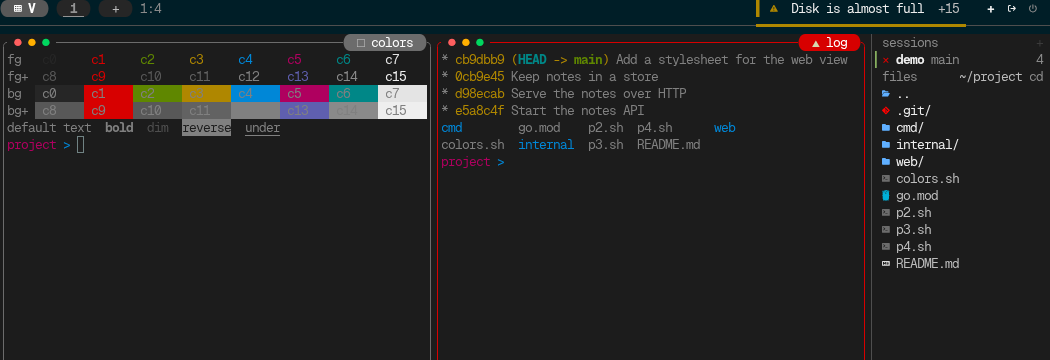Switch to tab 1
Image resolution: width=1050 pixels, height=360 pixels.
[74, 9]
